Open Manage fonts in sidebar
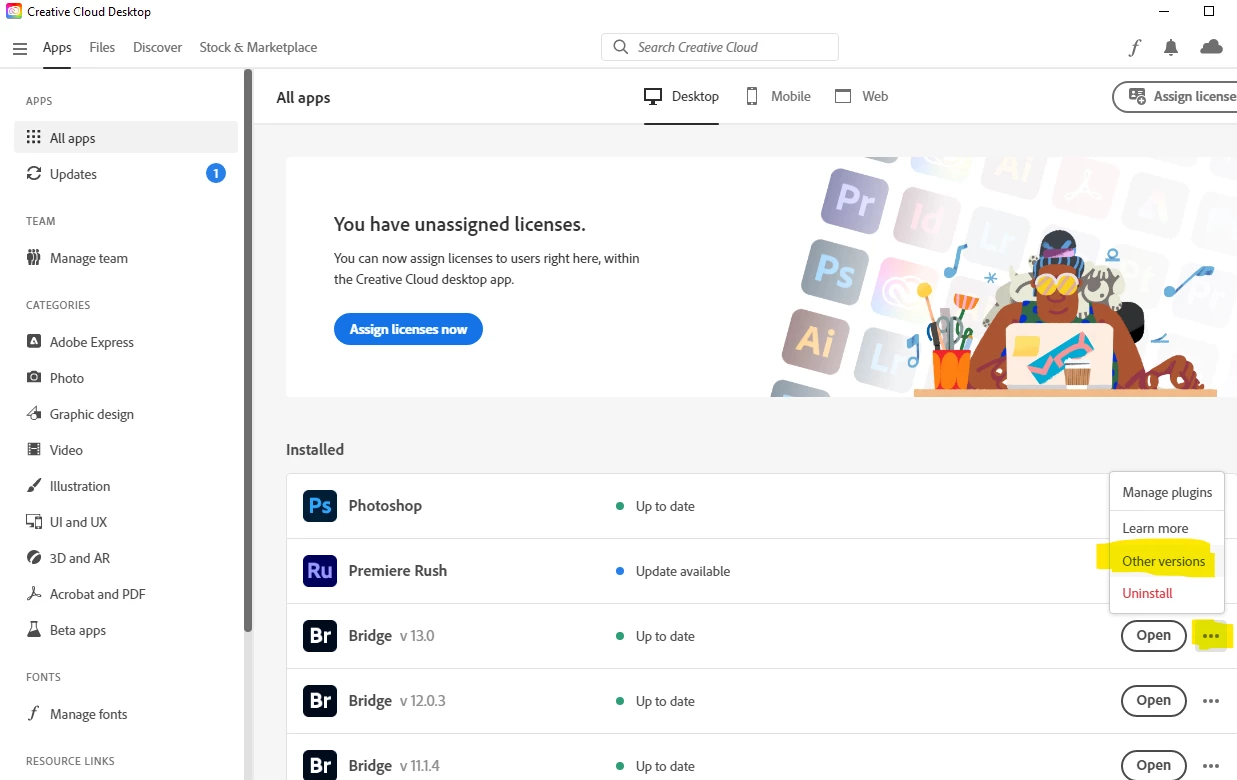Image resolution: width=1237 pixels, height=780 pixels. click(x=126, y=714)
